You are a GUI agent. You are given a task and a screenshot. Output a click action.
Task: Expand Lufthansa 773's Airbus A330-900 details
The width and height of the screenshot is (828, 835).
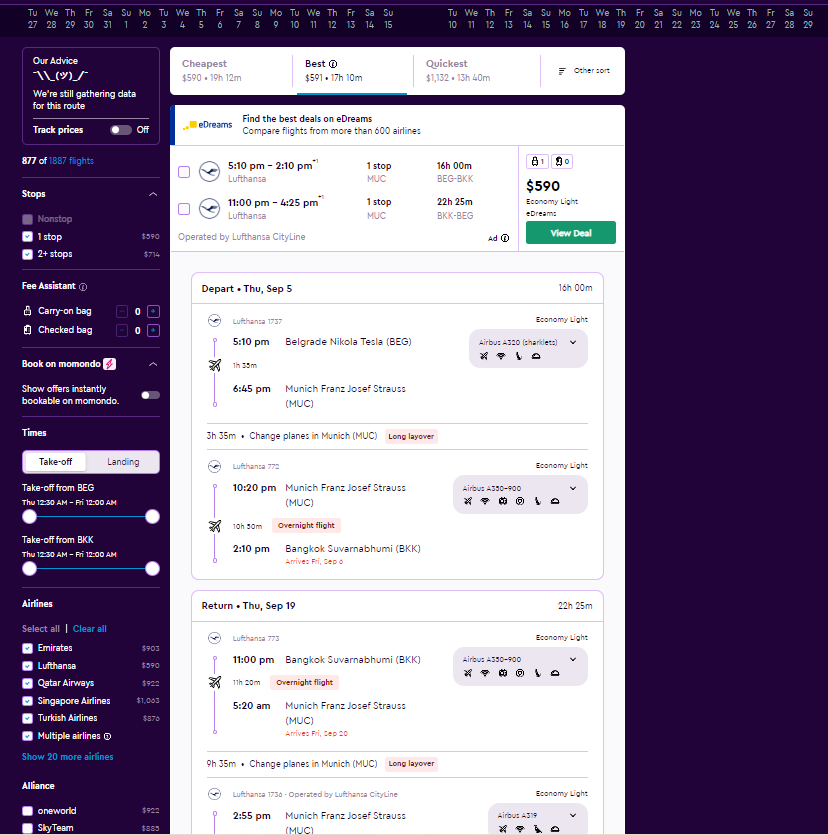pyautogui.click(x=573, y=659)
